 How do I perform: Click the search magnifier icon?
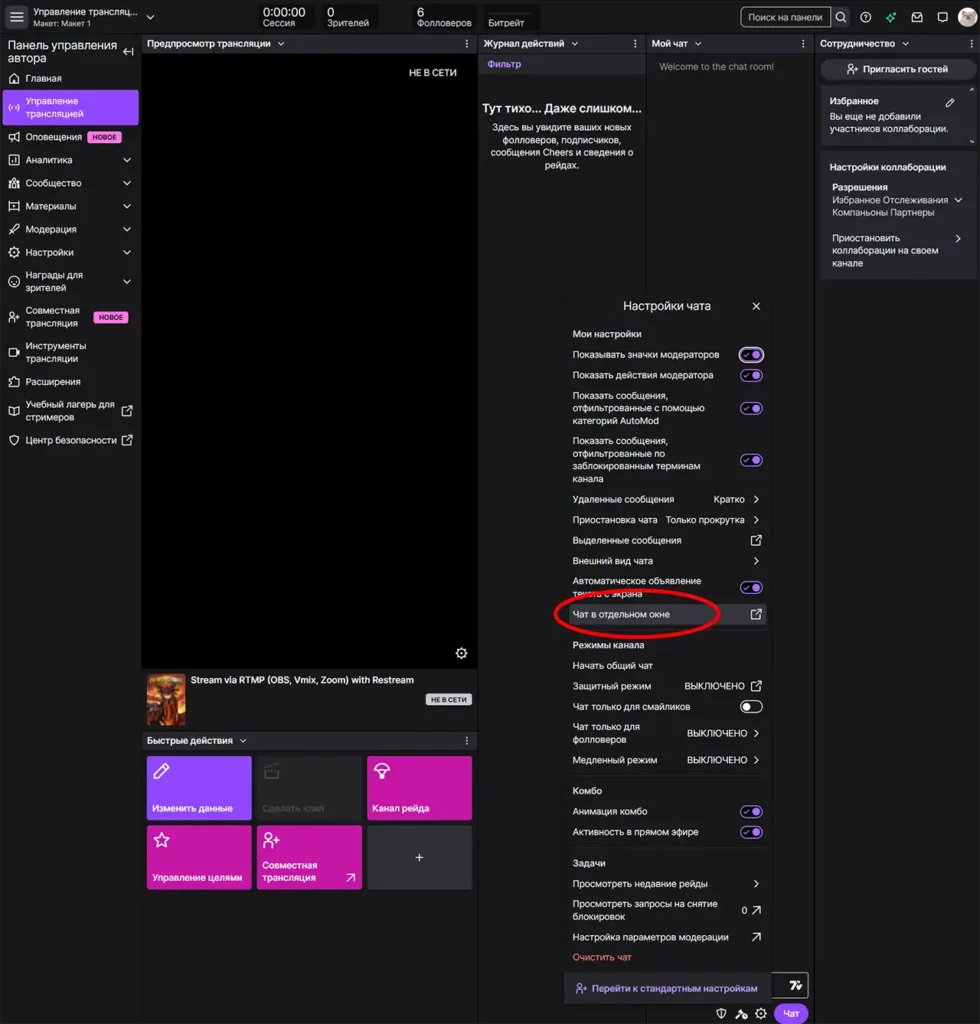841,17
